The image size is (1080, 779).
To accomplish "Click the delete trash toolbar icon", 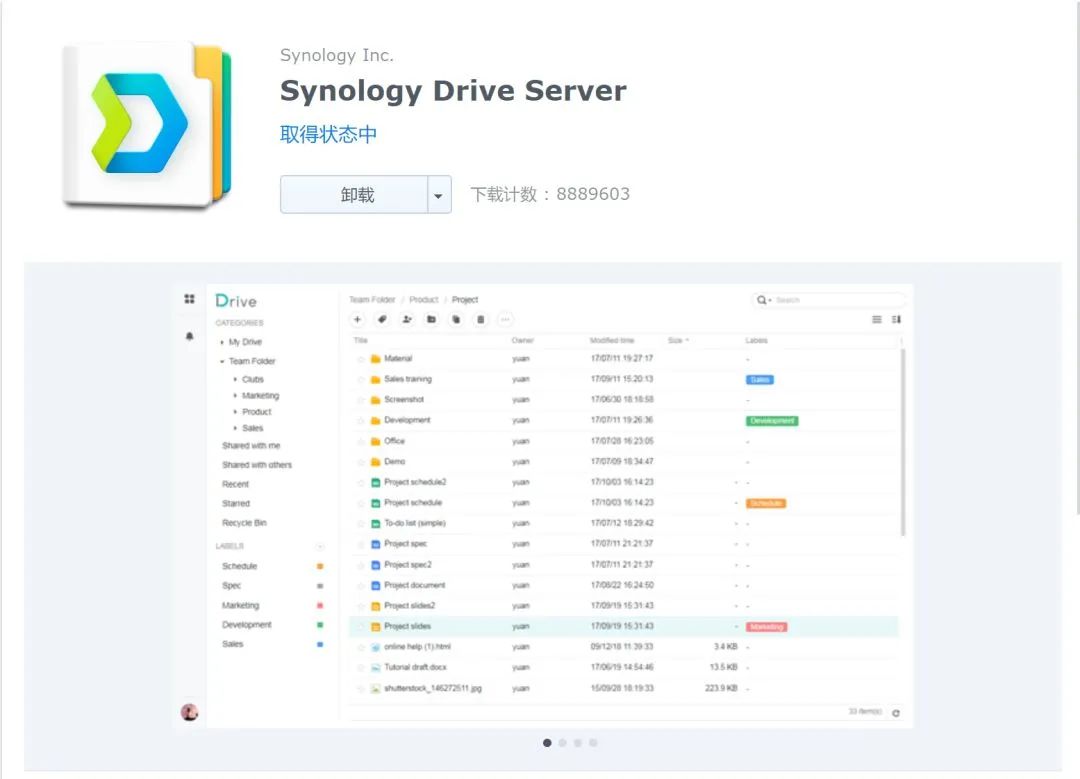I will (481, 320).
